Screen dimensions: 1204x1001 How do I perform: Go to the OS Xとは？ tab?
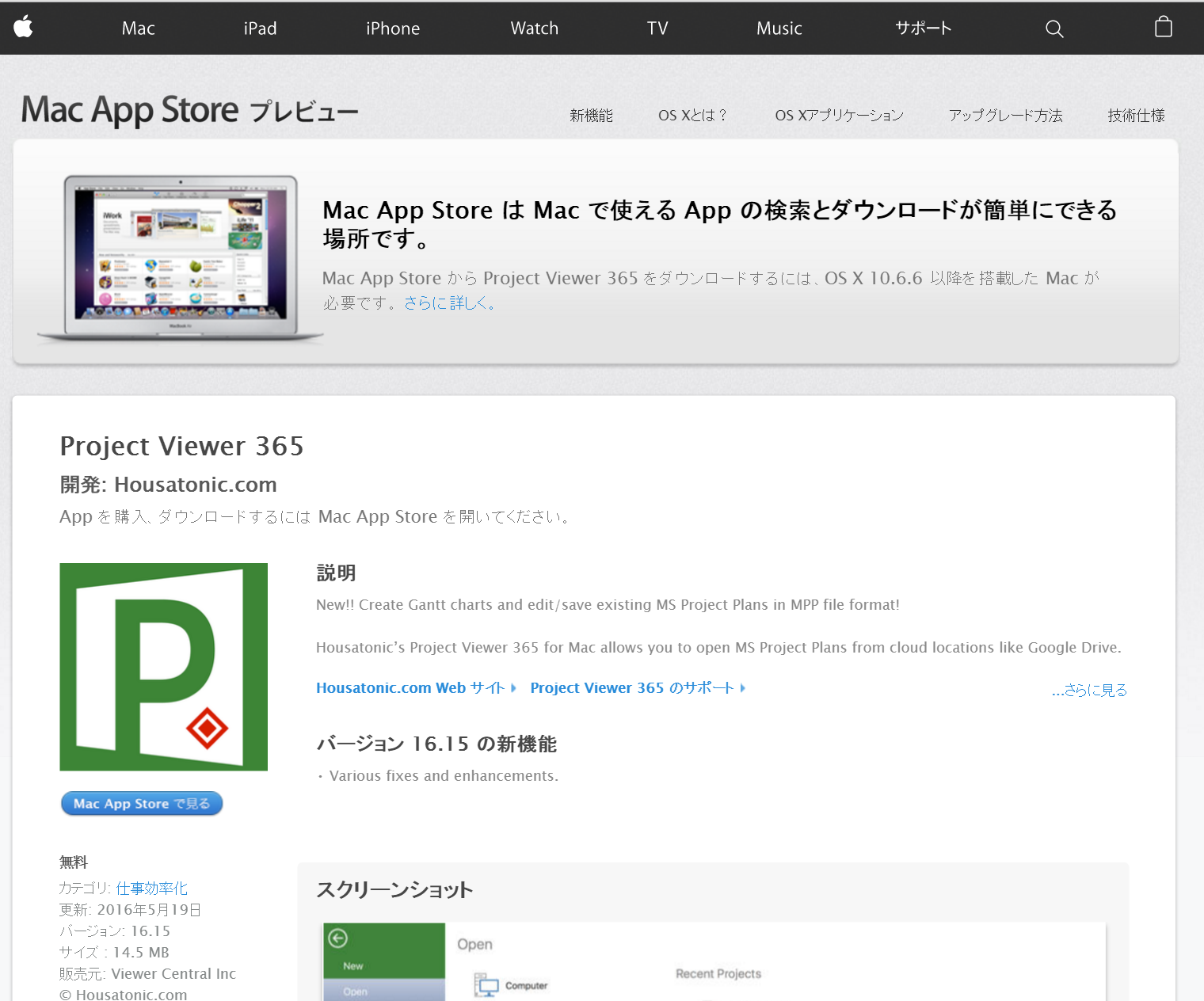pyautogui.click(x=693, y=116)
